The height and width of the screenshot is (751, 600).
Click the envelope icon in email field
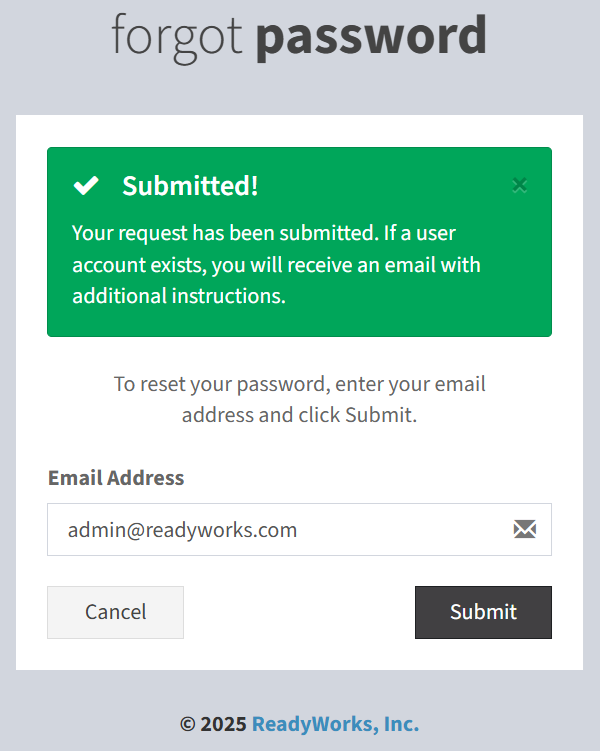(x=525, y=529)
